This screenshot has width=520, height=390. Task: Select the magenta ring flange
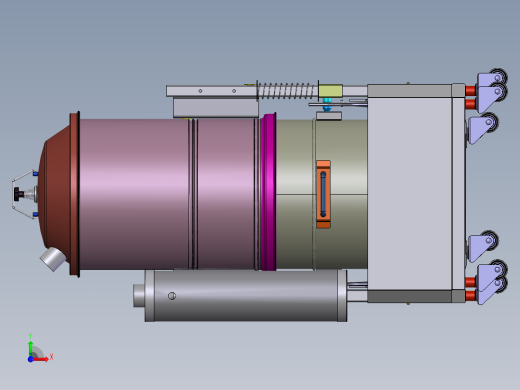[268, 192]
